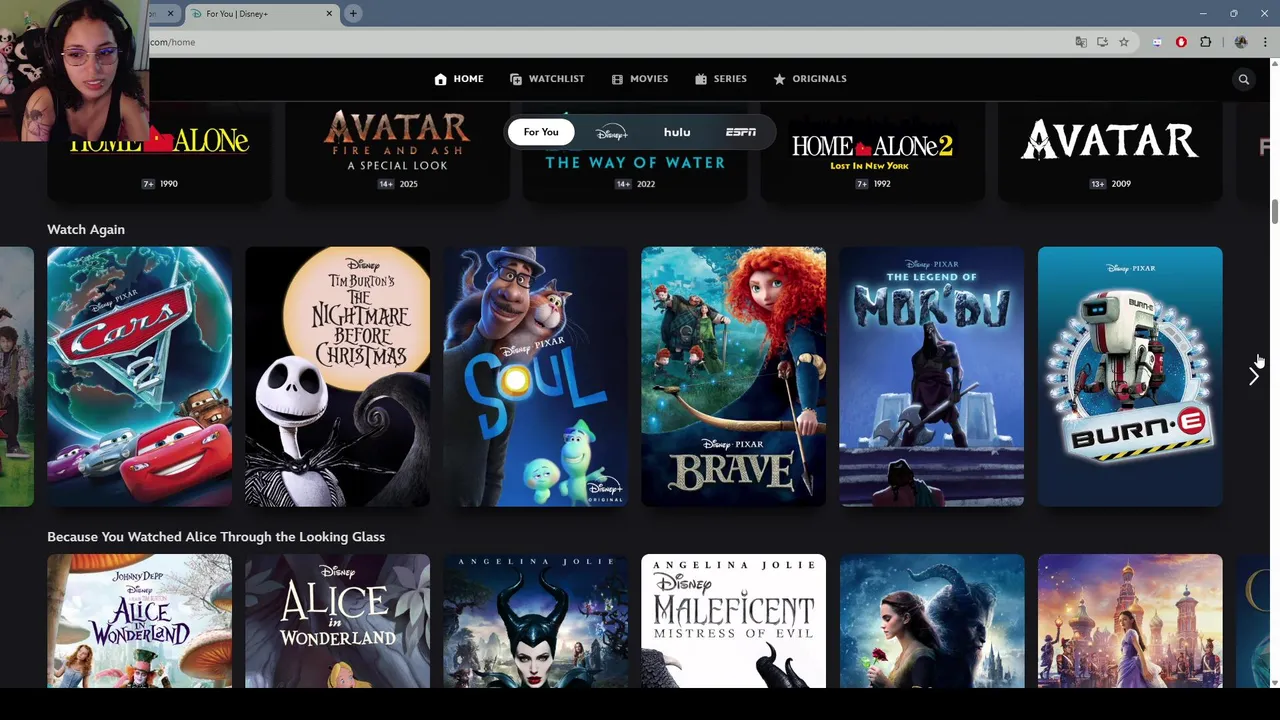
Task: Open the Soul poster
Action: click(536, 376)
